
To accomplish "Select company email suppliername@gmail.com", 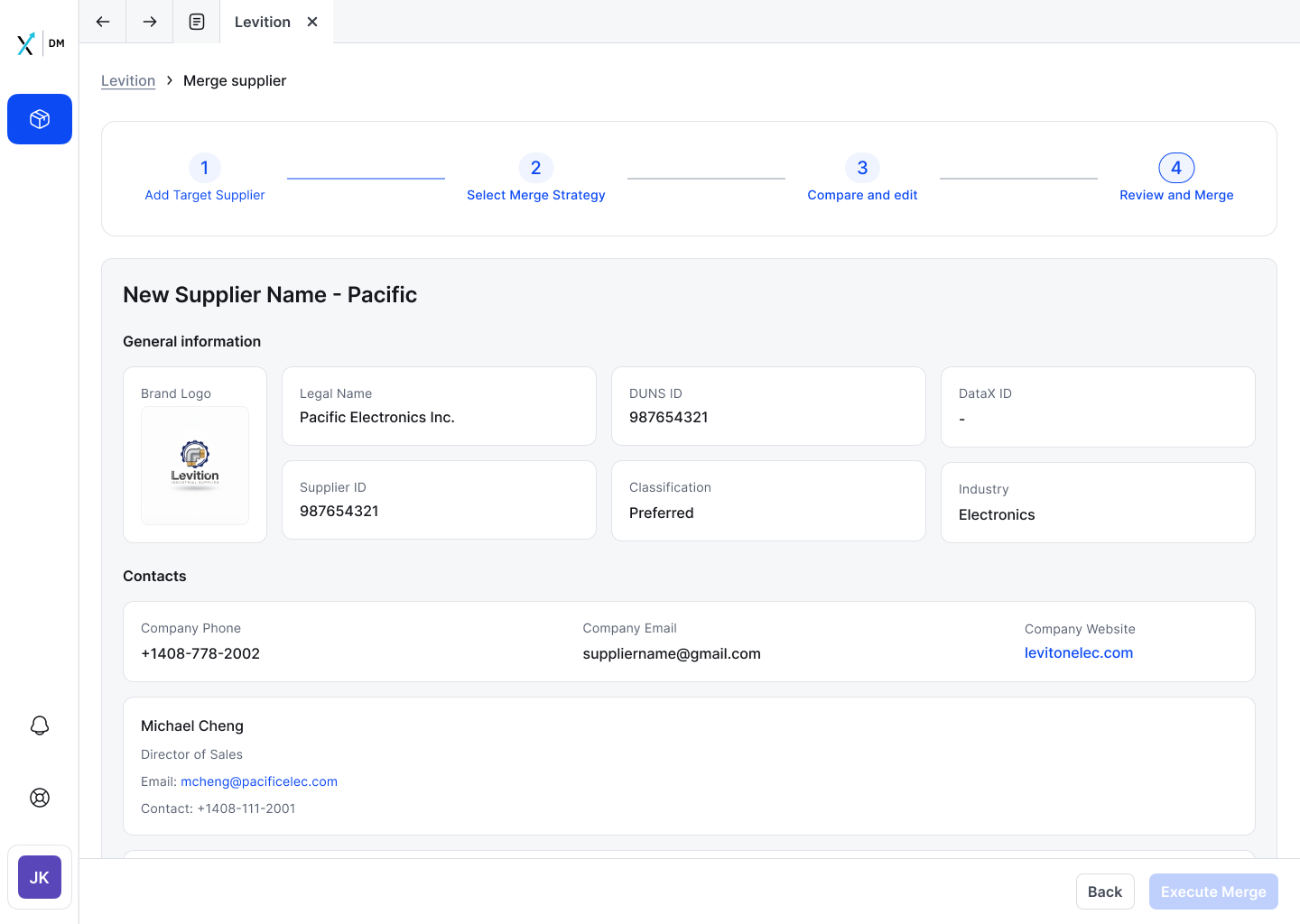I will click(672, 653).
